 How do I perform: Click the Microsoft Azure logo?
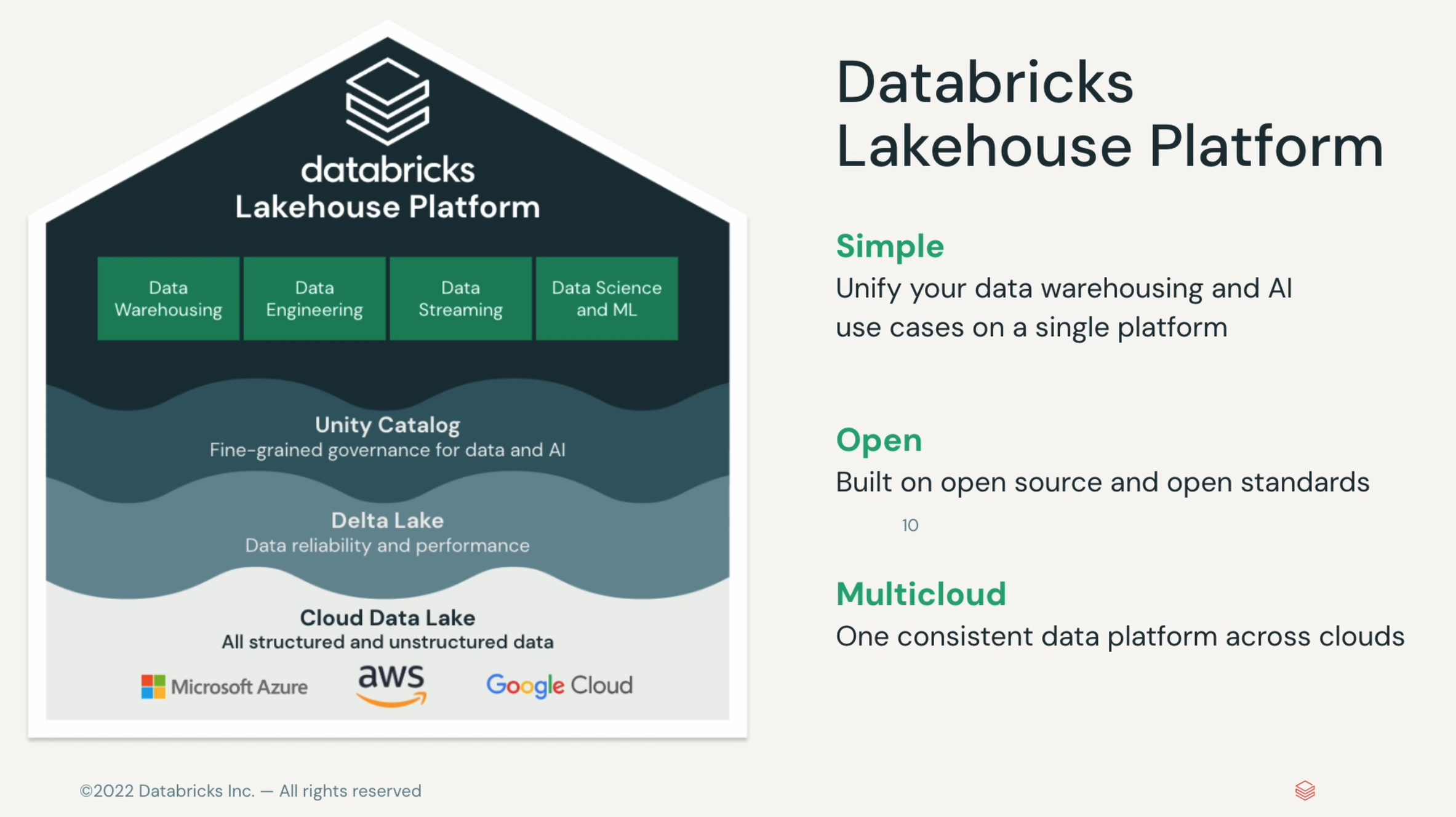[x=225, y=687]
